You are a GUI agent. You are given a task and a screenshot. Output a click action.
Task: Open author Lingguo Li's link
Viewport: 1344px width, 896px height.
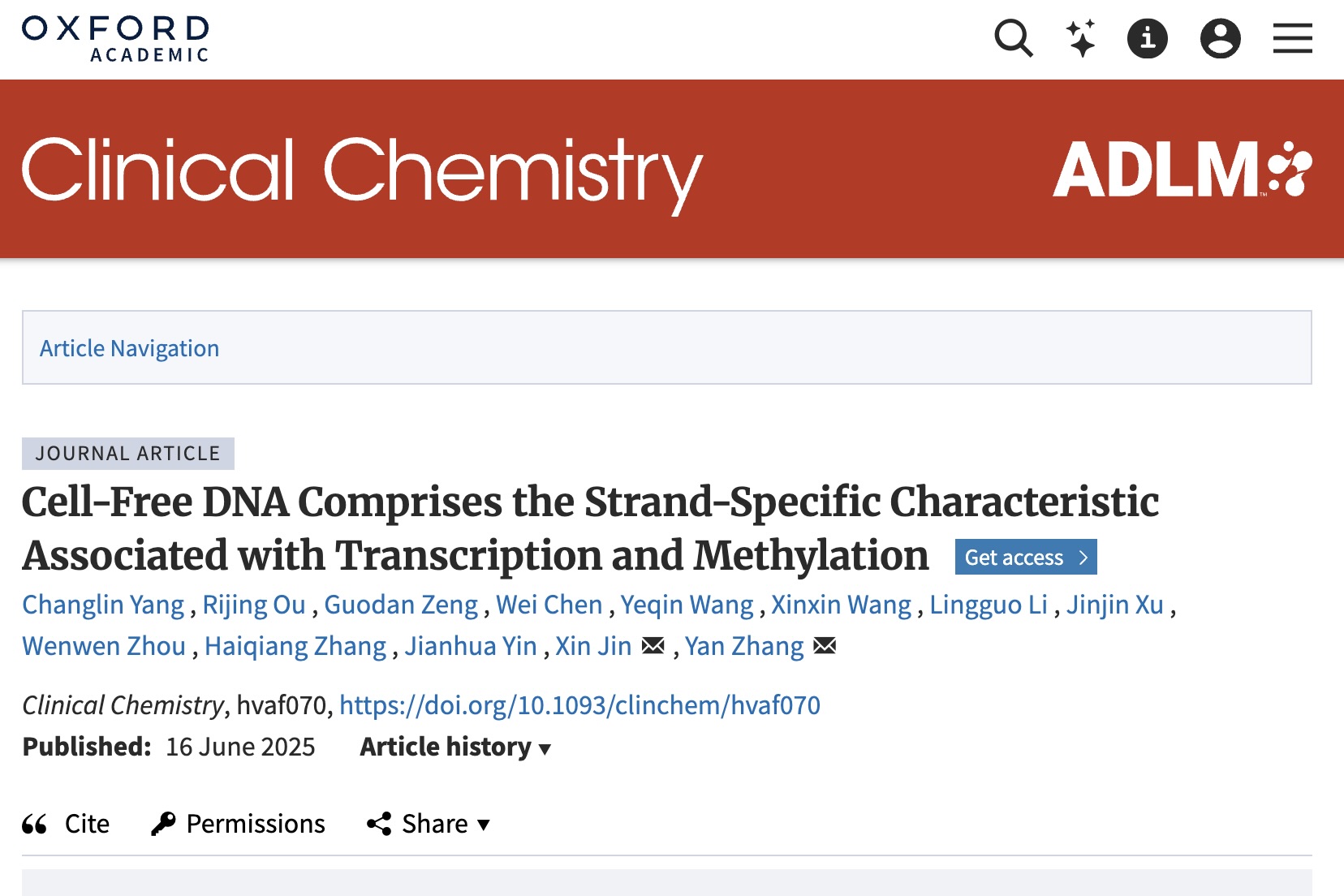point(989,605)
